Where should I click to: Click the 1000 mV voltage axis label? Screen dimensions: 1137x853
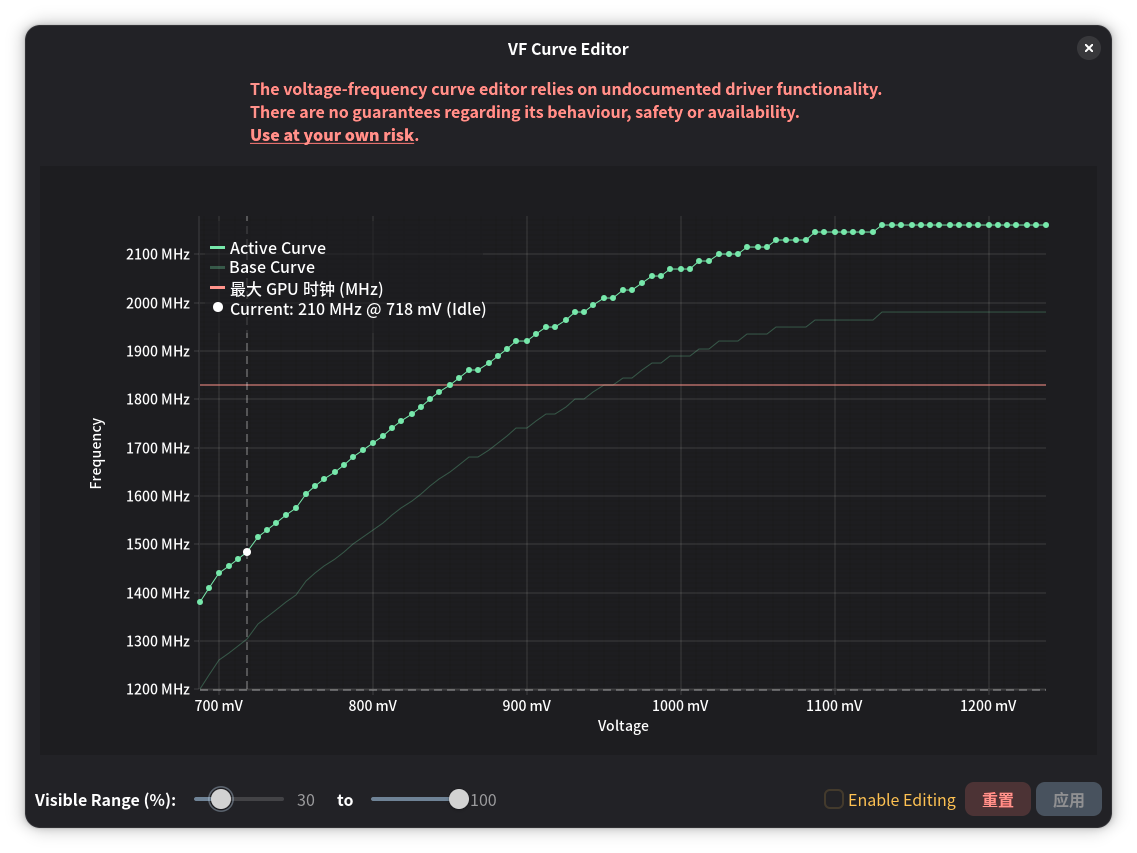click(680, 706)
